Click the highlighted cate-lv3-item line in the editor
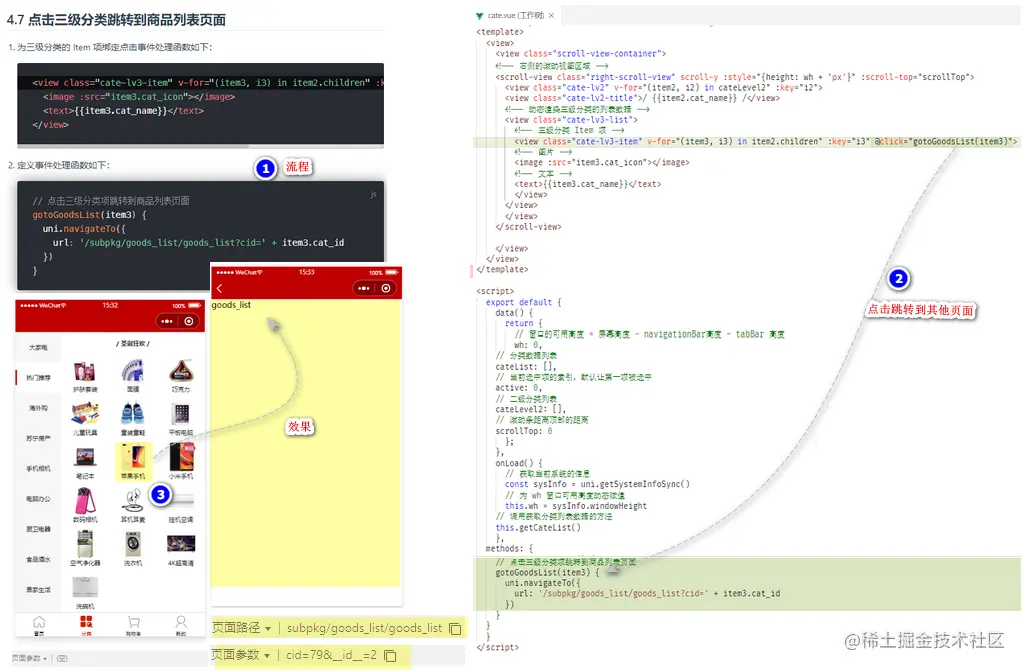Image resolution: width=1024 pixels, height=670 pixels. [765, 141]
